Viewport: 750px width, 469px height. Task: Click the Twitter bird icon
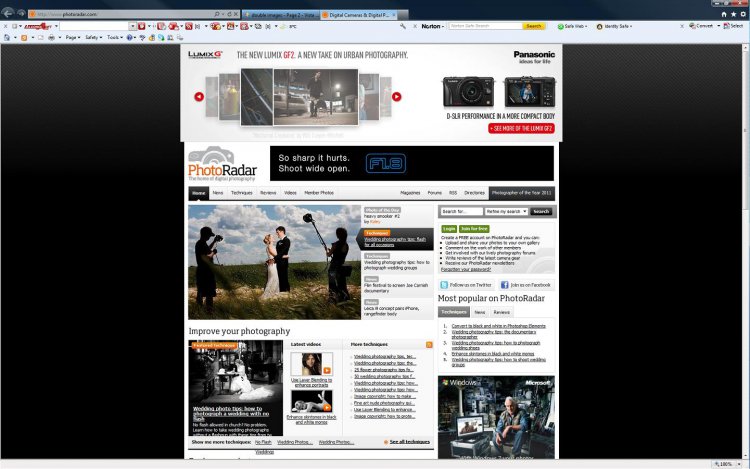coord(444,285)
